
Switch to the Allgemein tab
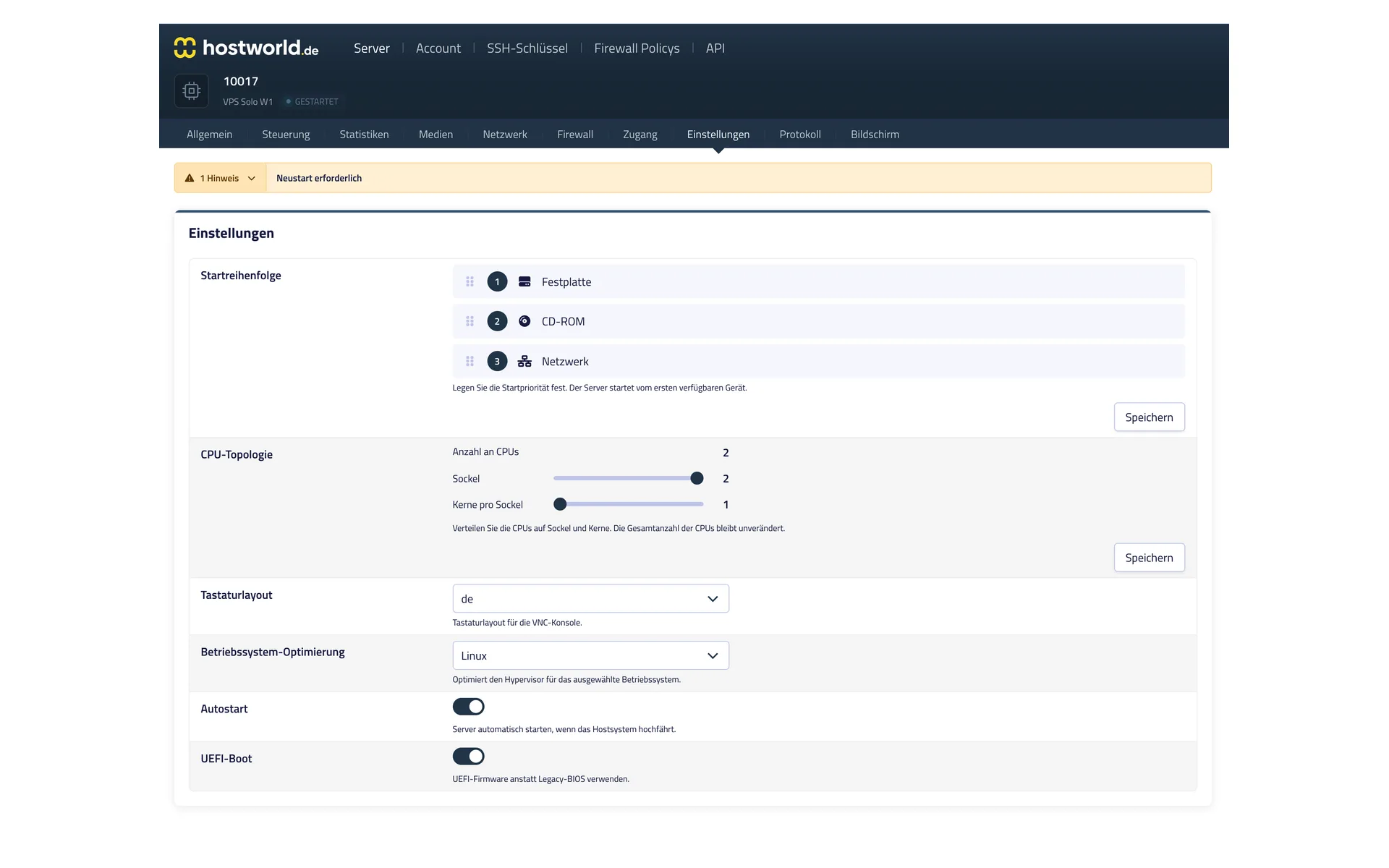209,135
